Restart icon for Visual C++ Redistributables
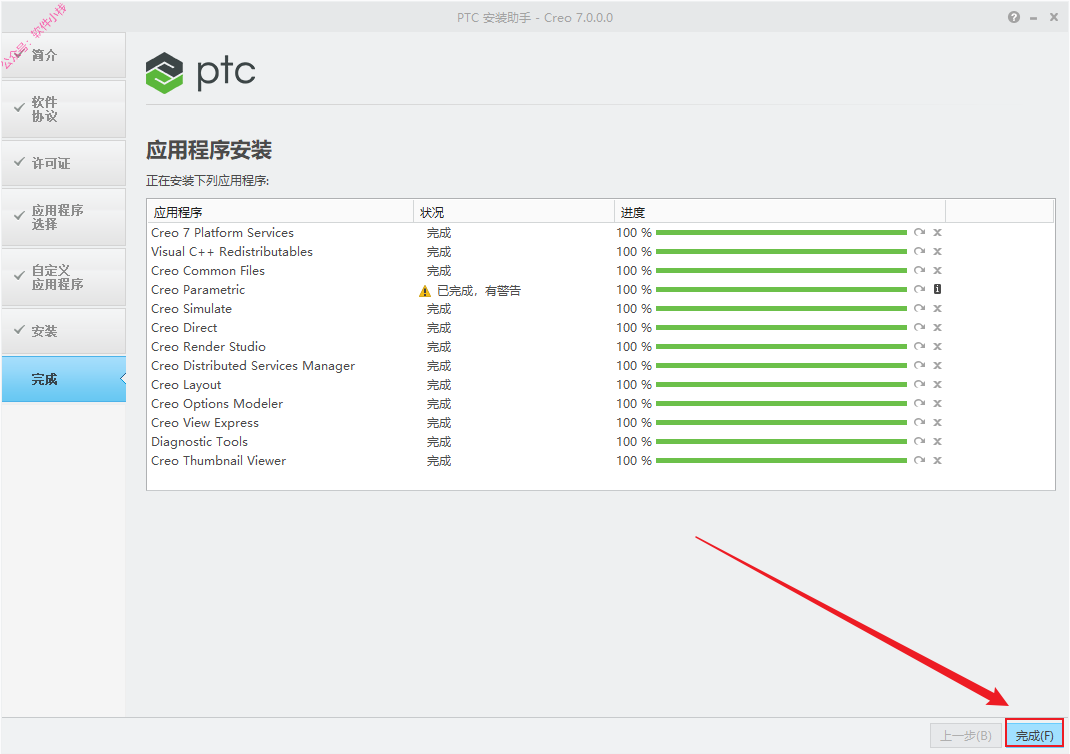 pyautogui.click(x=919, y=252)
